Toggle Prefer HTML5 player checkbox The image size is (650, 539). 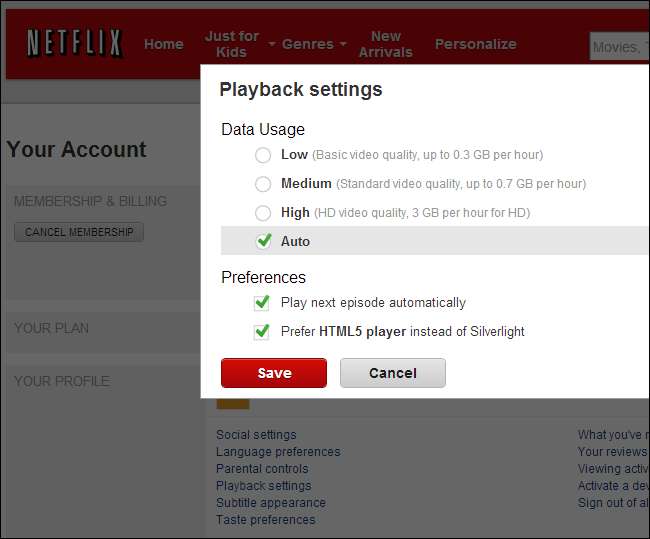click(x=262, y=332)
